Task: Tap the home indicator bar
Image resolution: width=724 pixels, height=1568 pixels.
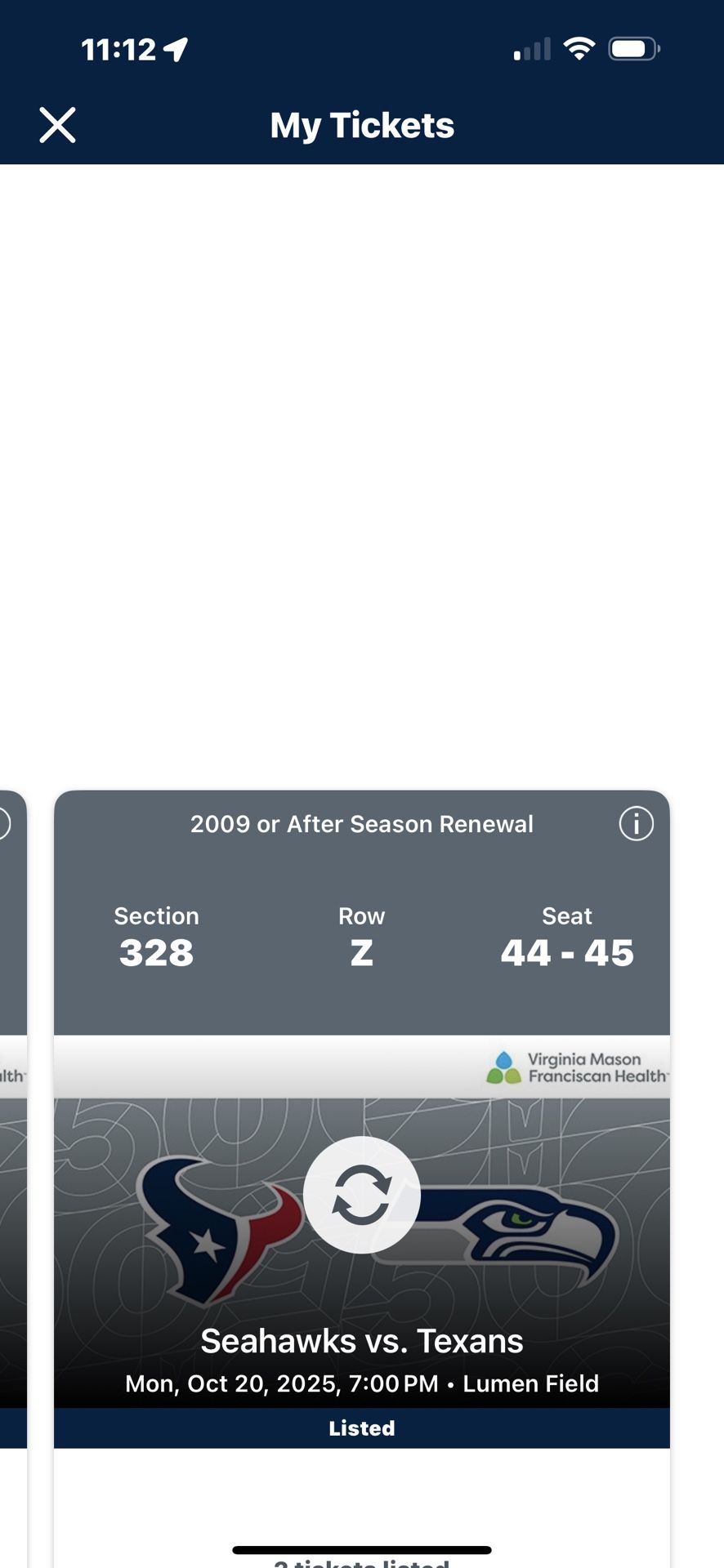Action: [362, 1549]
